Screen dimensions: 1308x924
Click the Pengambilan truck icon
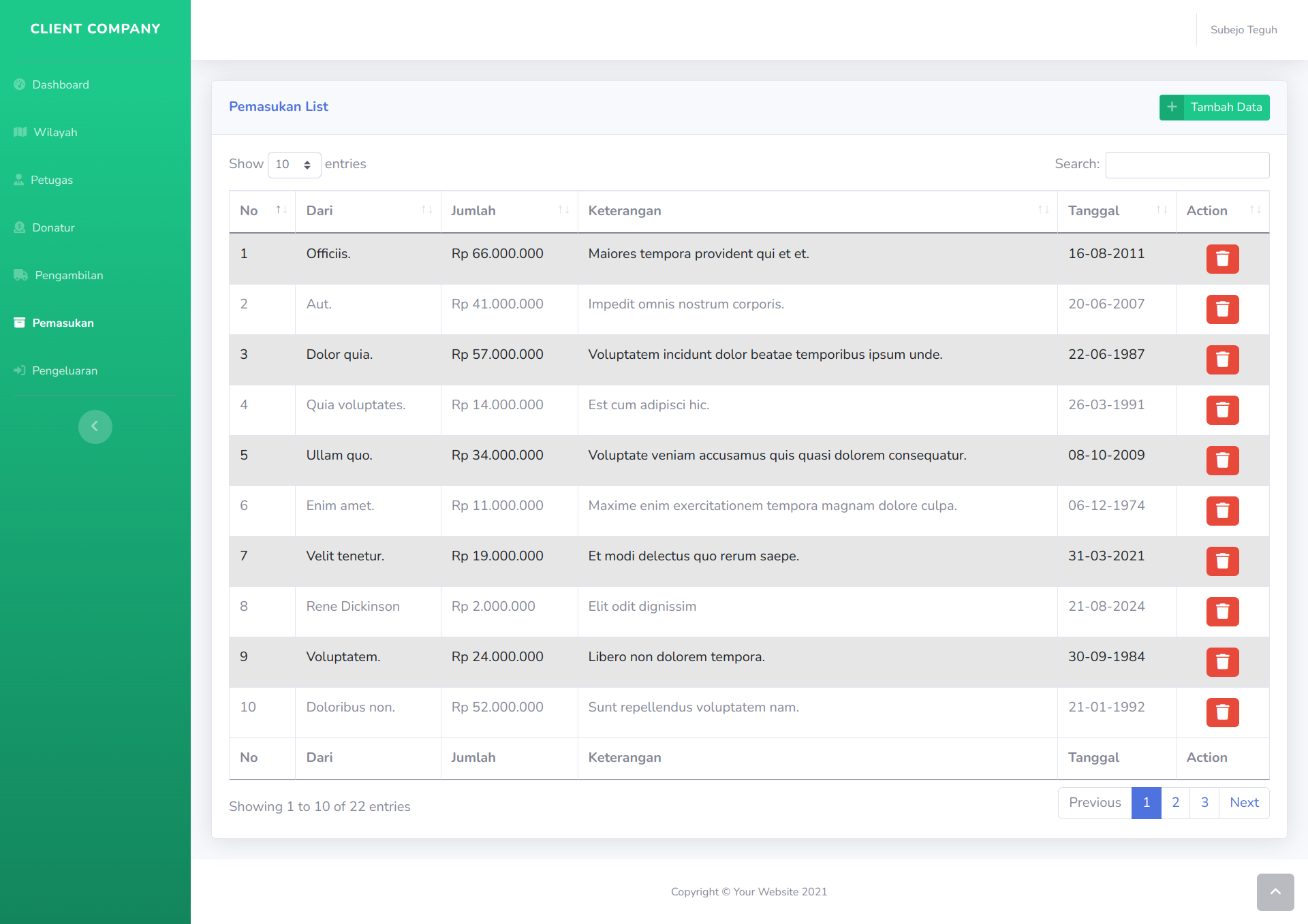pos(20,275)
